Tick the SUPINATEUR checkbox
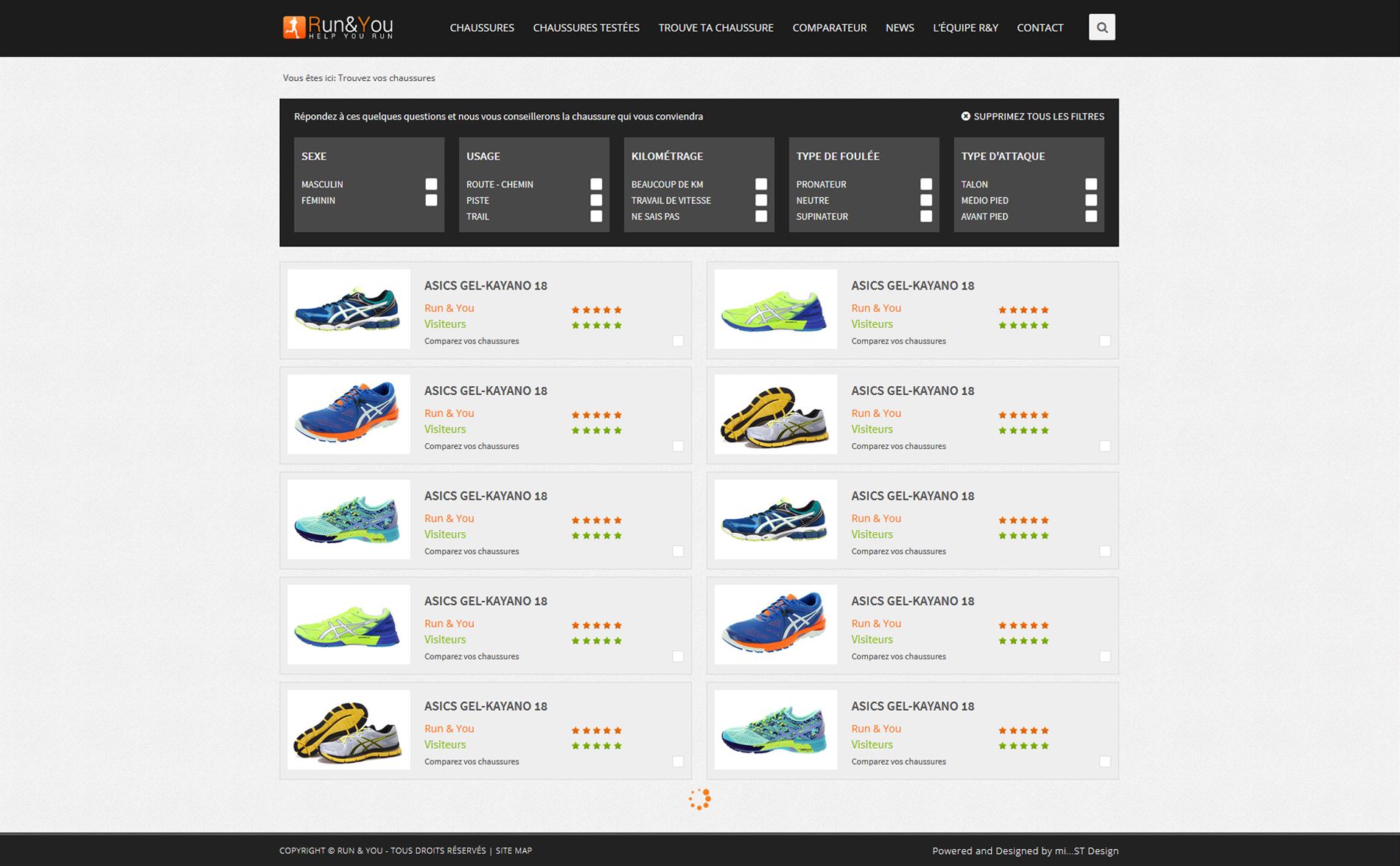1400x866 pixels. point(926,217)
